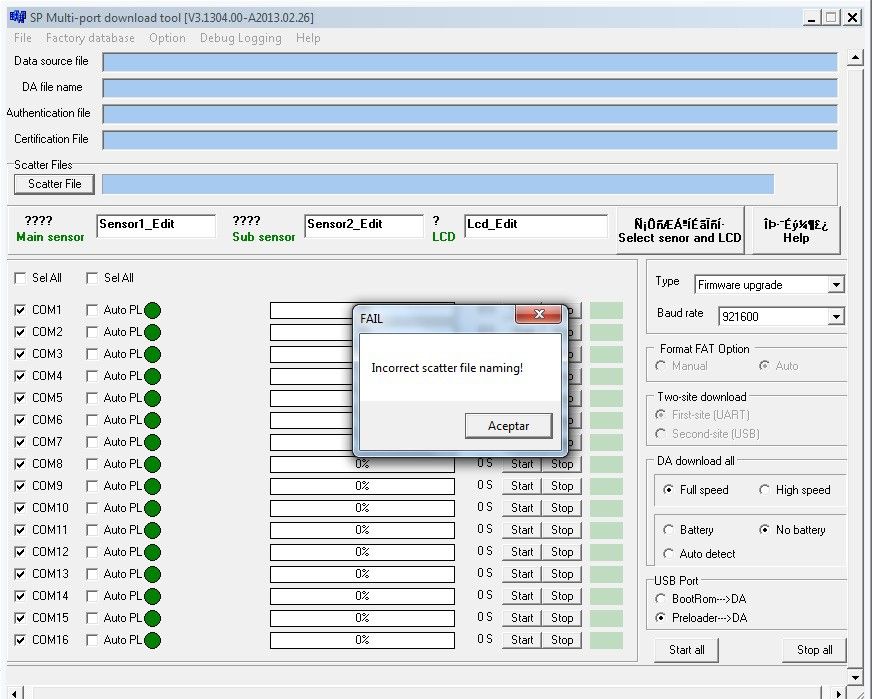Click the vertical scrollbar up arrow
Viewport: 872px width, 699px height.
tap(855, 57)
